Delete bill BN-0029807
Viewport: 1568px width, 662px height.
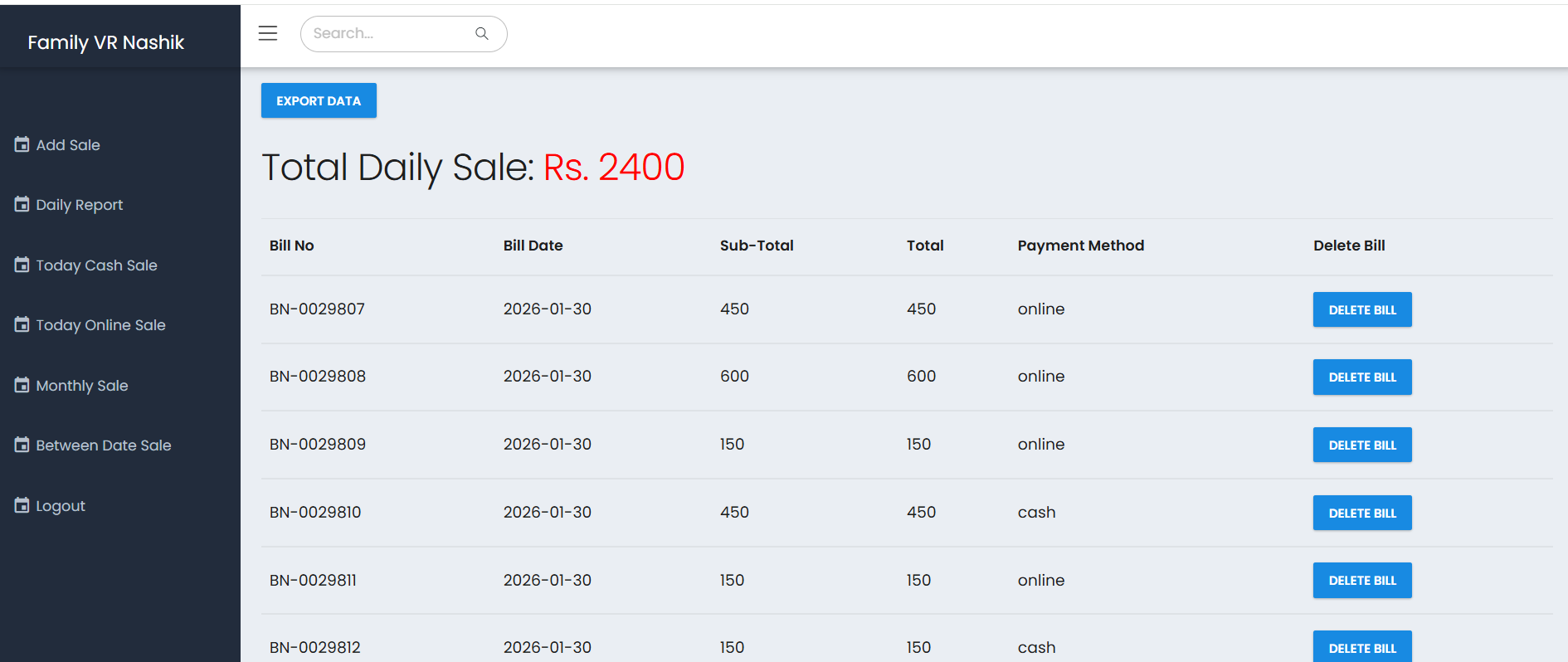click(1361, 309)
